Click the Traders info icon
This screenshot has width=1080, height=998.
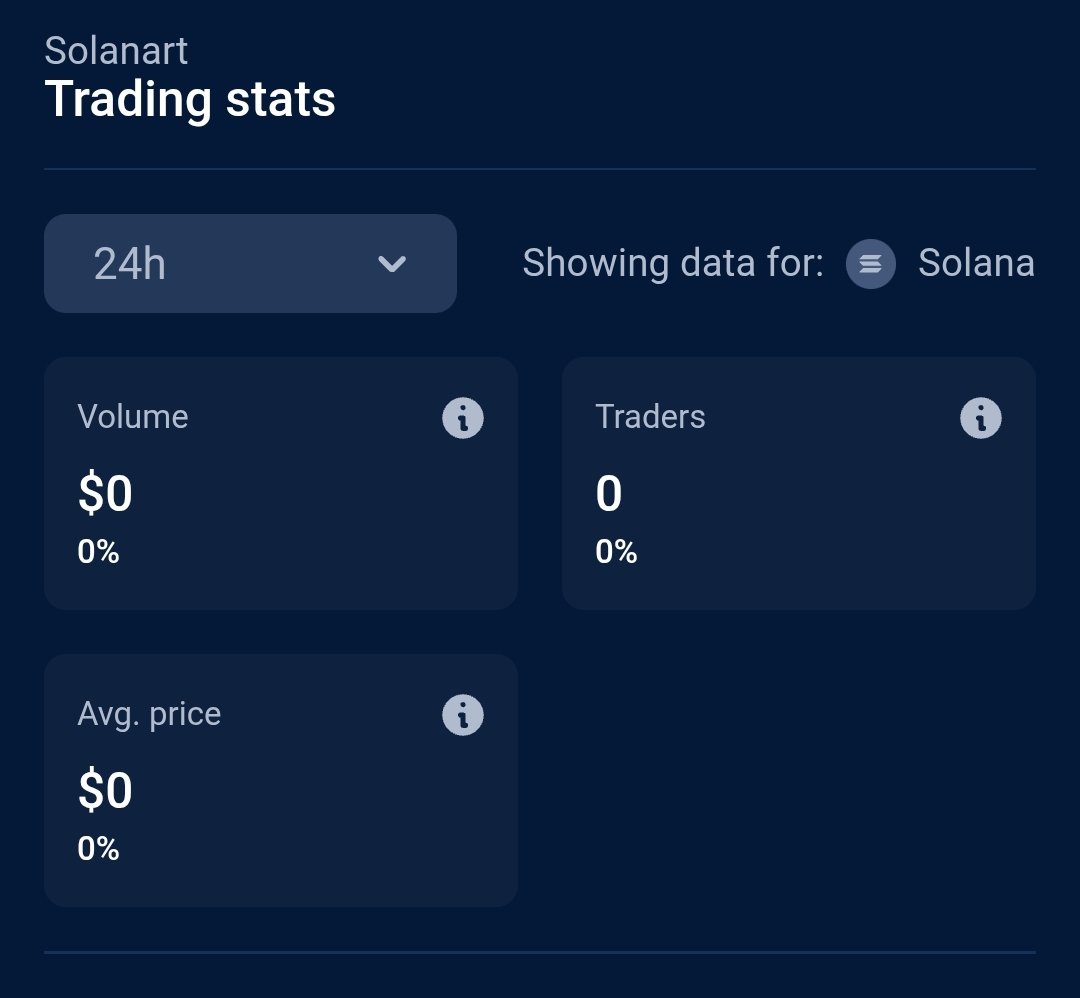pos(981,418)
